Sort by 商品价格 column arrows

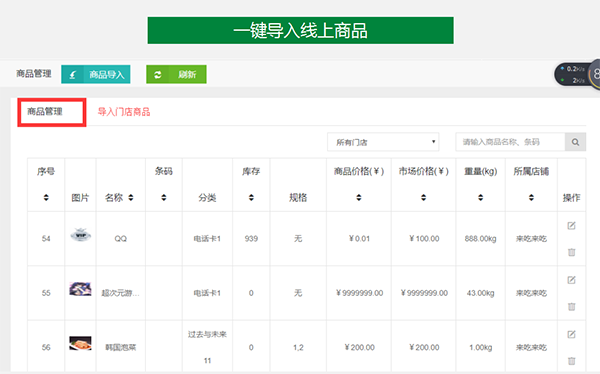(359, 198)
